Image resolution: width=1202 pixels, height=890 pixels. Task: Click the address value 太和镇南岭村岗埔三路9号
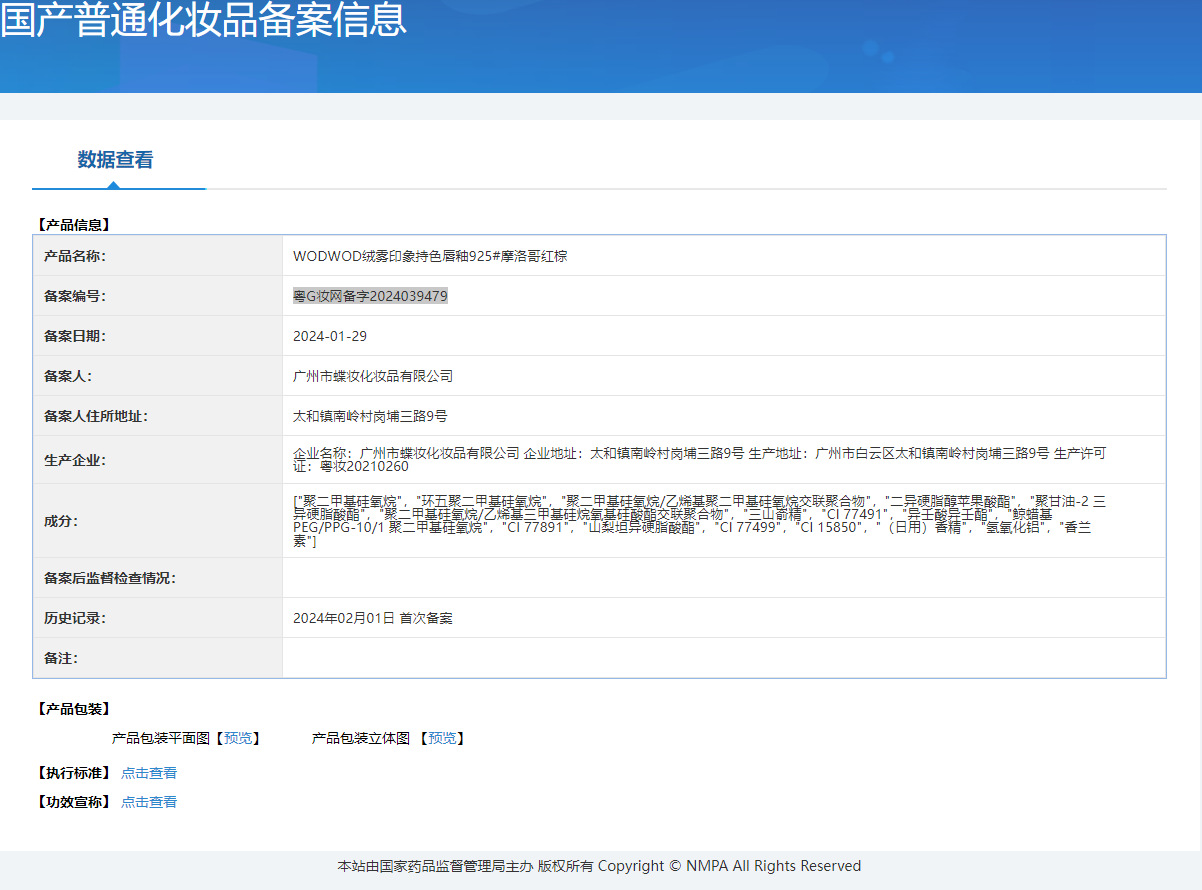[370, 416]
